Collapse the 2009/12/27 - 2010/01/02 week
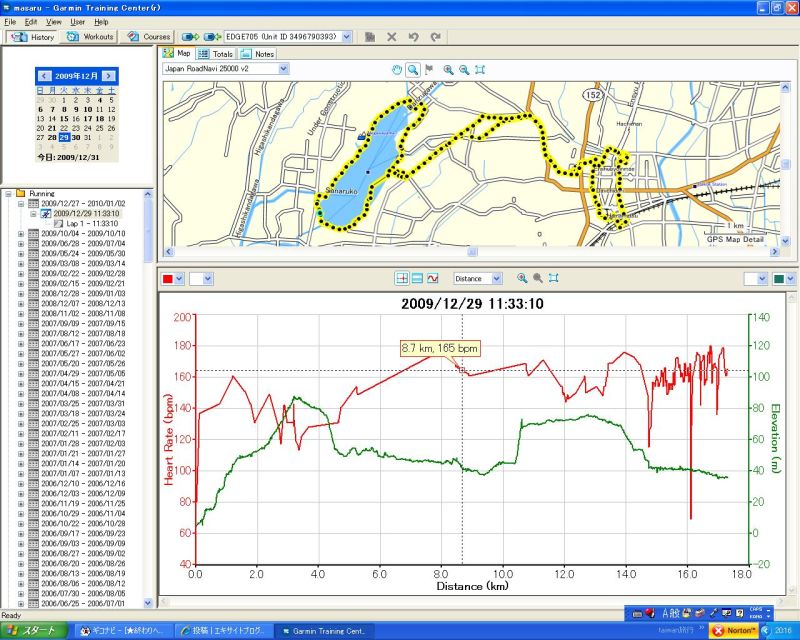Image resolution: width=800 pixels, height=640 pixels. [21, 203]
